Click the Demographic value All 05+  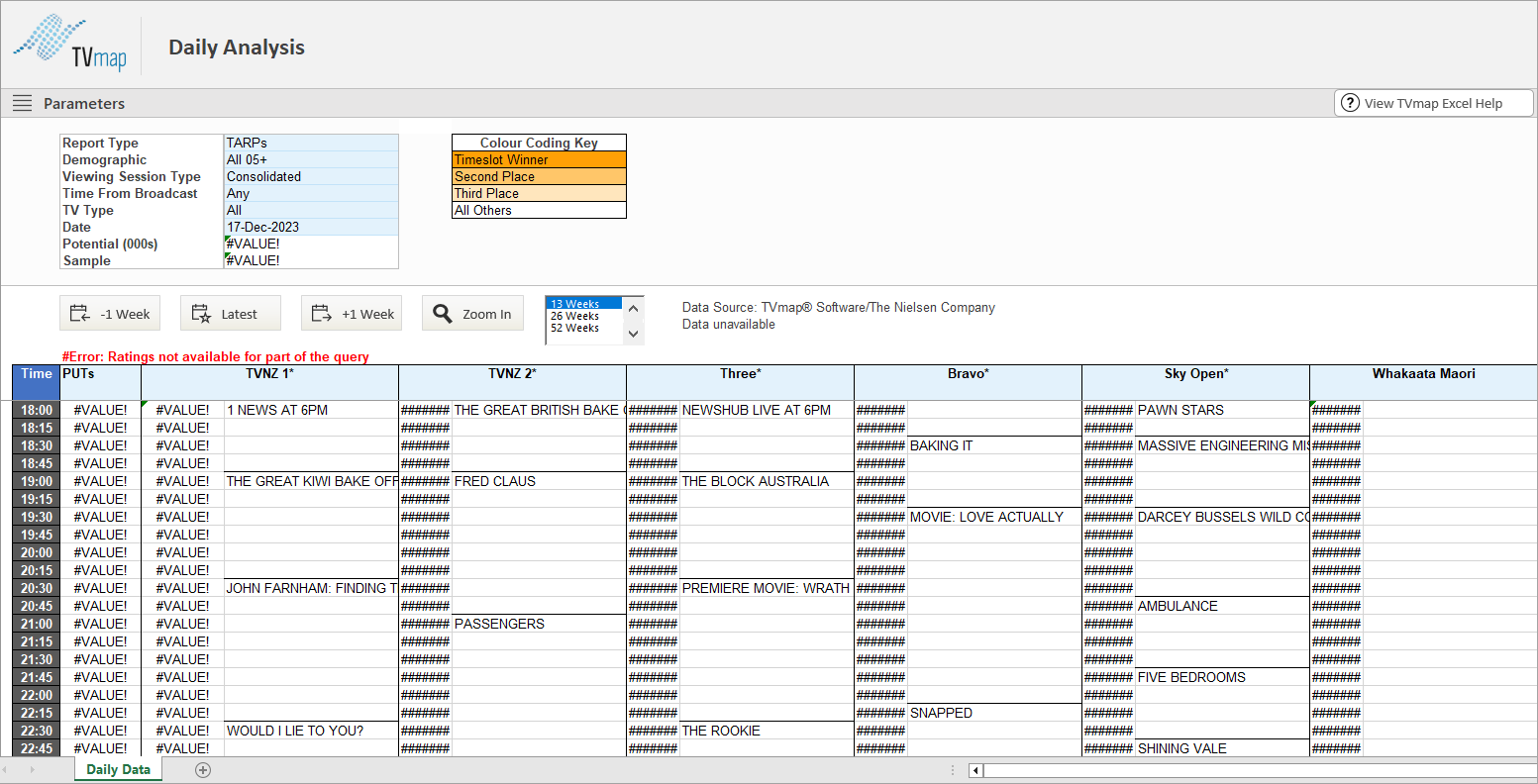311,159
